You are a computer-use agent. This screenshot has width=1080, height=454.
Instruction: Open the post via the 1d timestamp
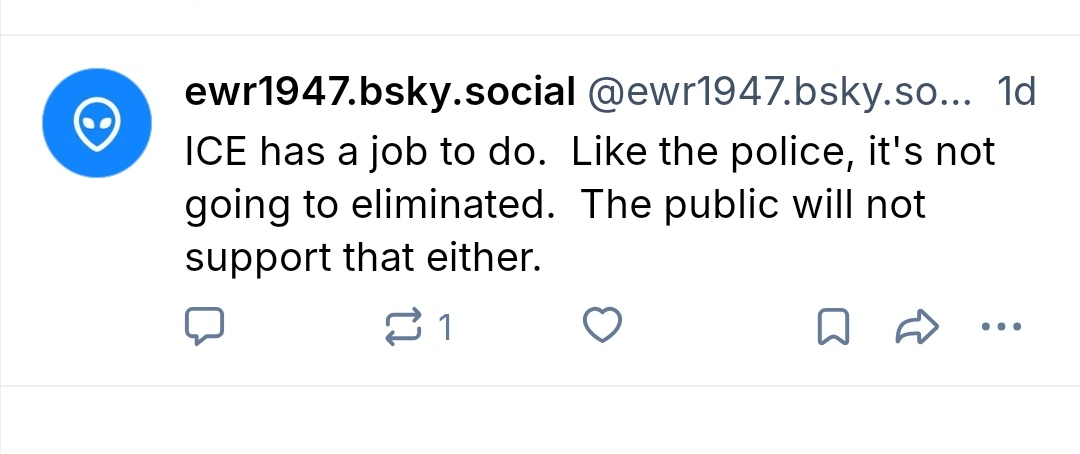tap(1016, 93)
